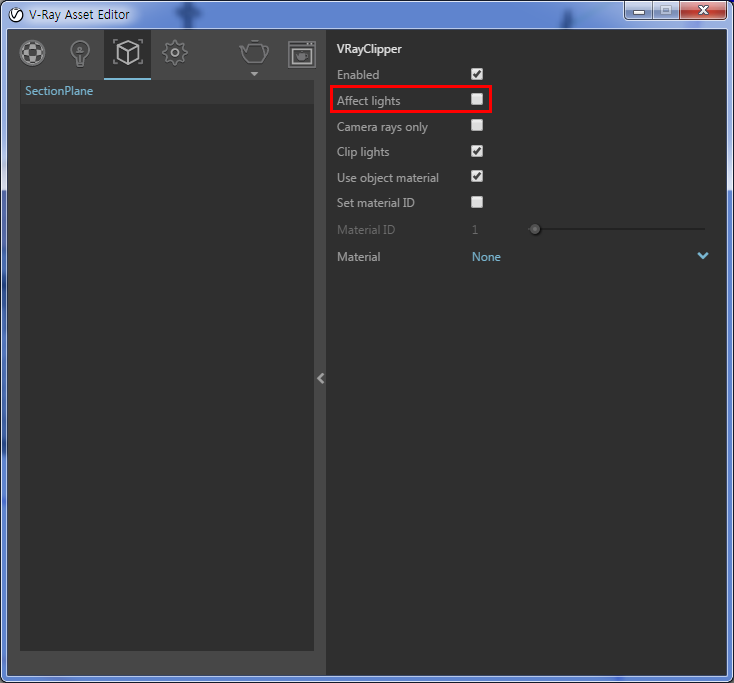
Task: Click the V-Ray logo in title bar
Action: 16,15
